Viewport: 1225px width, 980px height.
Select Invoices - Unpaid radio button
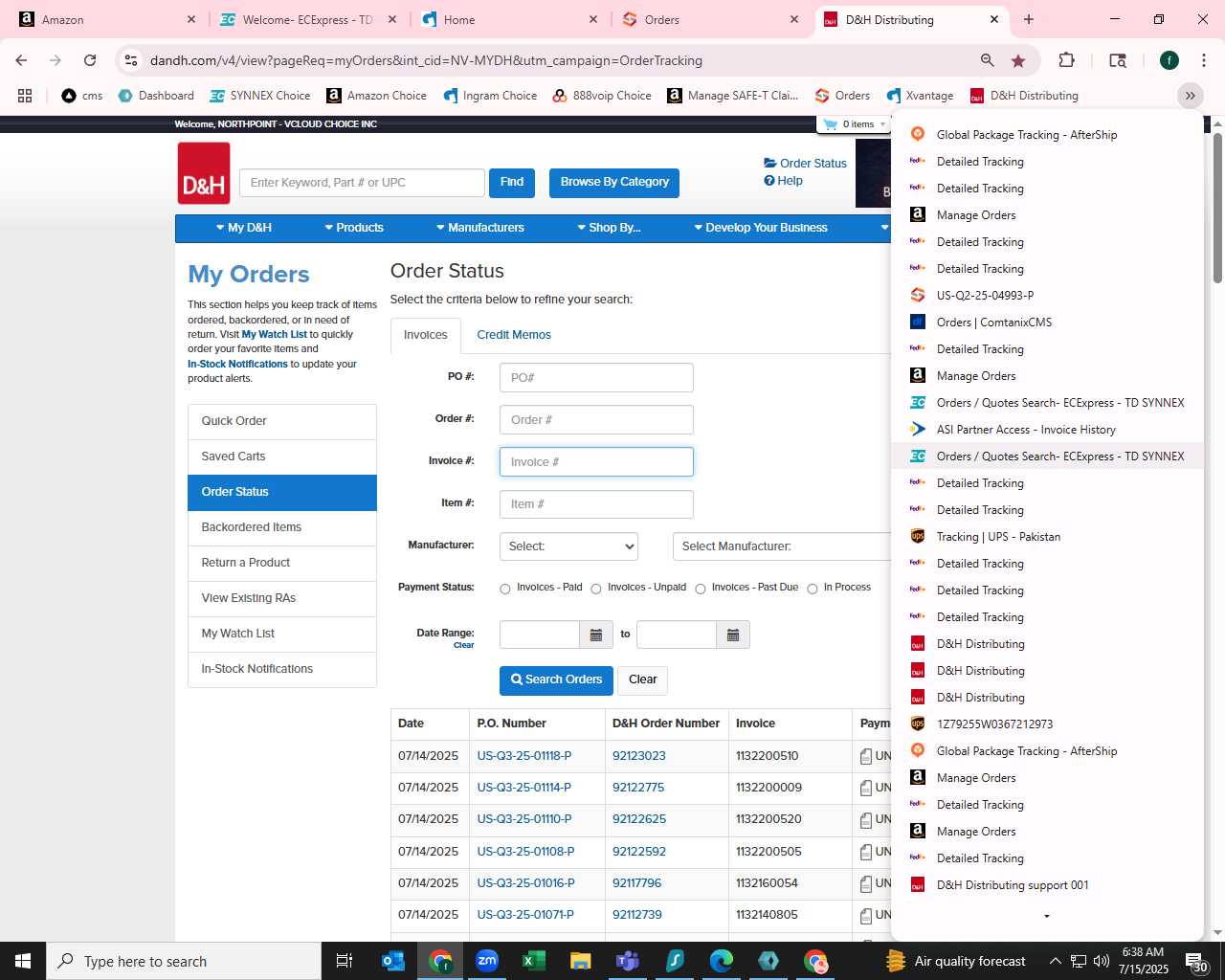[596, 589]
